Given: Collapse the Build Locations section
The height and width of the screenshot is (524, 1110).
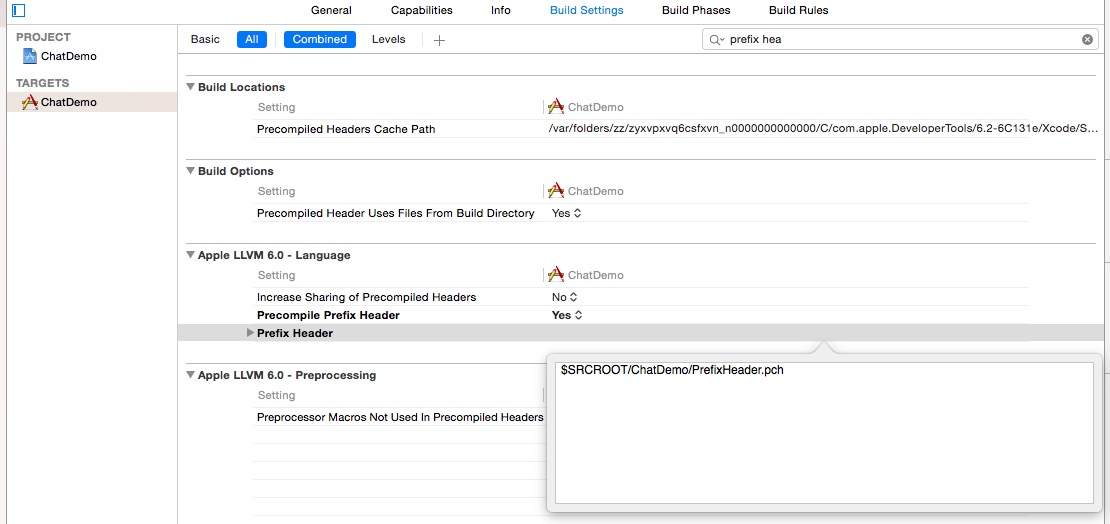Looking at the screenshot, I should (190, 87).
